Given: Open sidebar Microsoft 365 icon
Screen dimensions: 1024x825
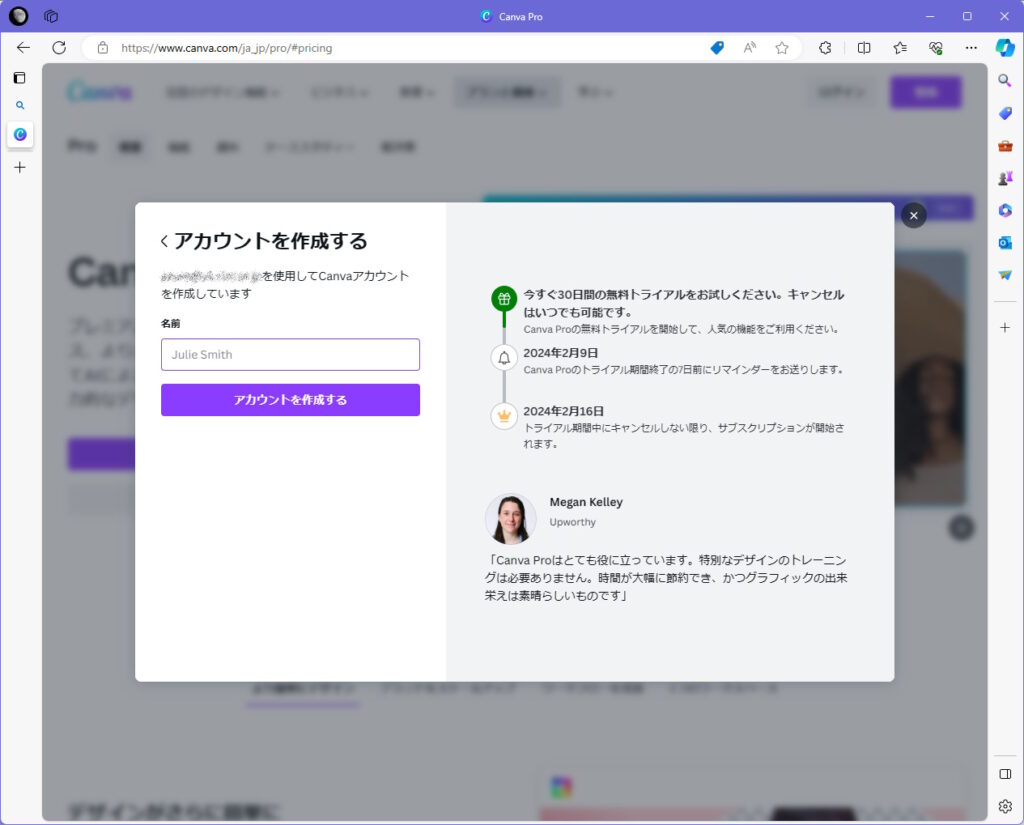Looking at the screenshot, I should (x=1005, y=210).
